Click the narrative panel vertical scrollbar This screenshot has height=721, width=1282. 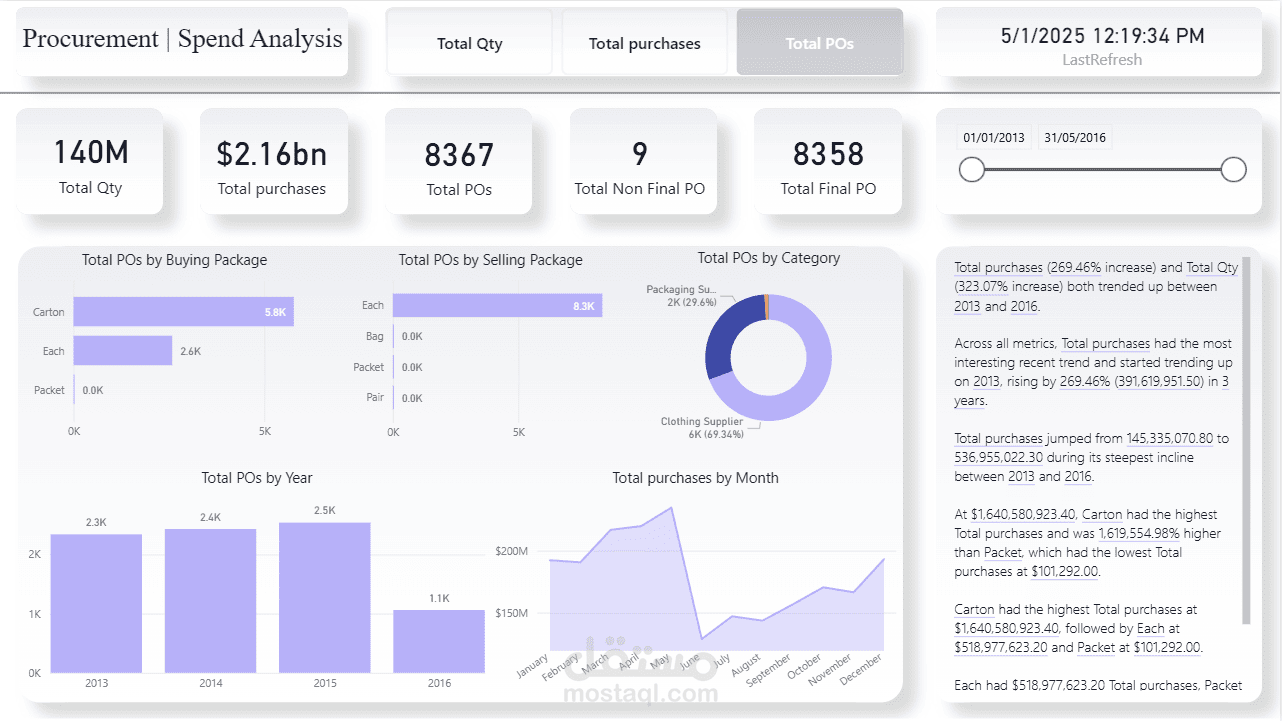(x=1246, y=440)
